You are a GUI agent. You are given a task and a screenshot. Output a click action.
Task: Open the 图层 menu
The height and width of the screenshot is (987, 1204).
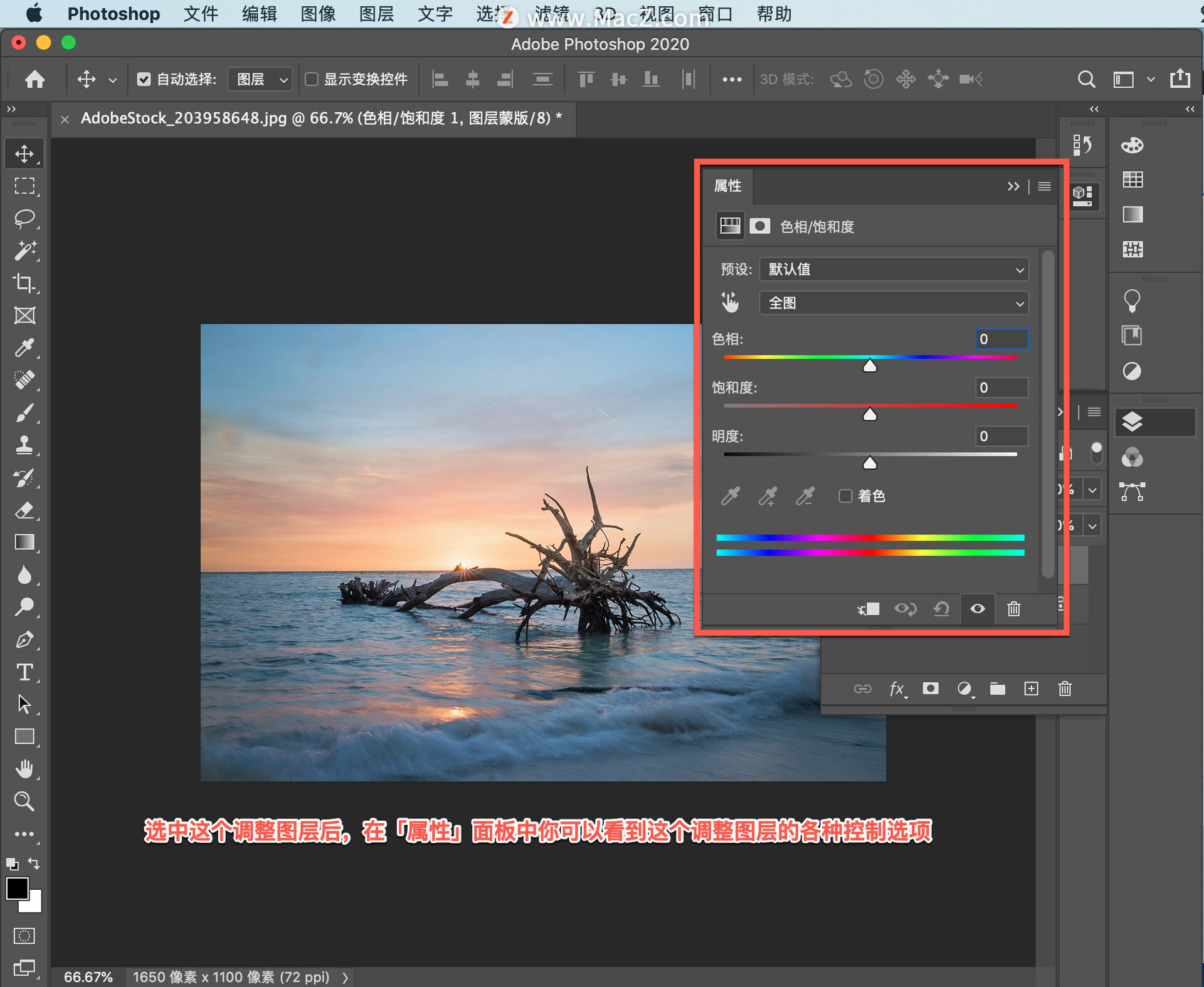(x=376, y=14)
